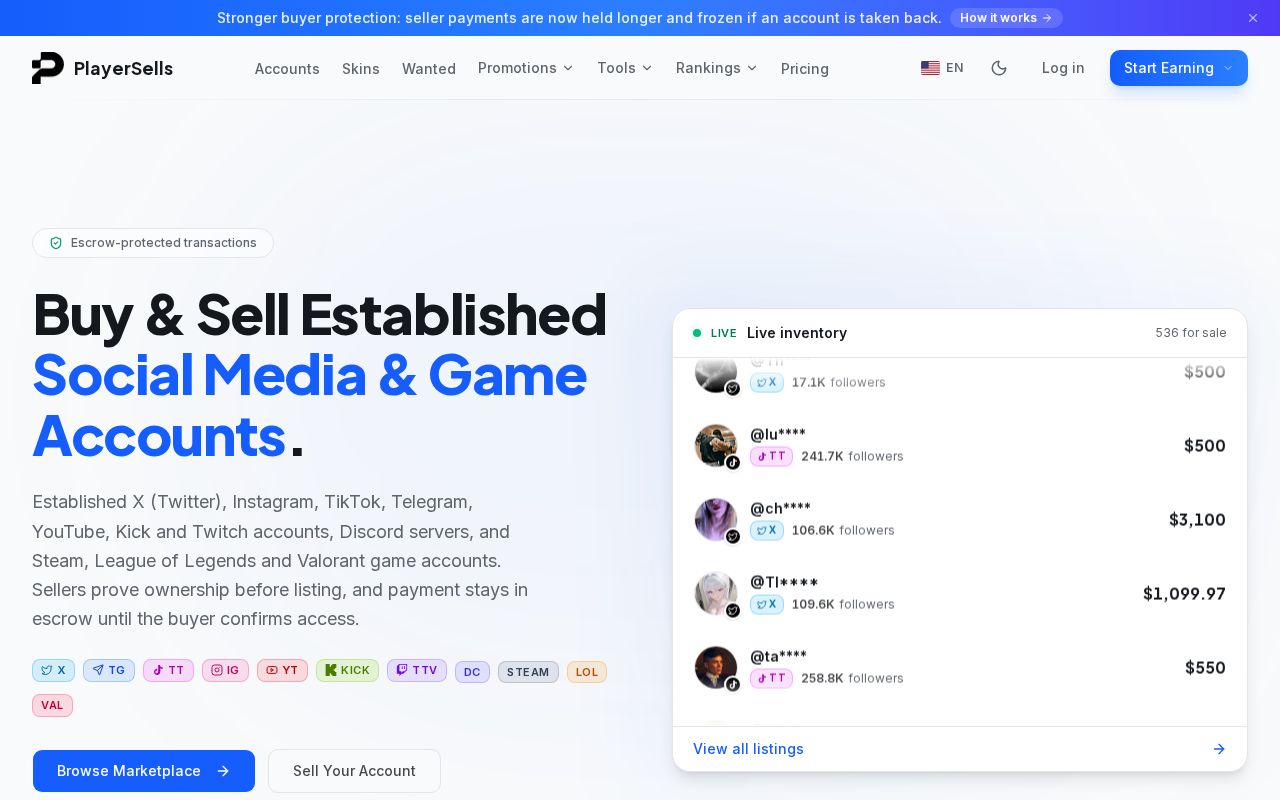1280x800 pixels.
Task: Select the TT TikTok platform tag
Action: coord(168,671)
